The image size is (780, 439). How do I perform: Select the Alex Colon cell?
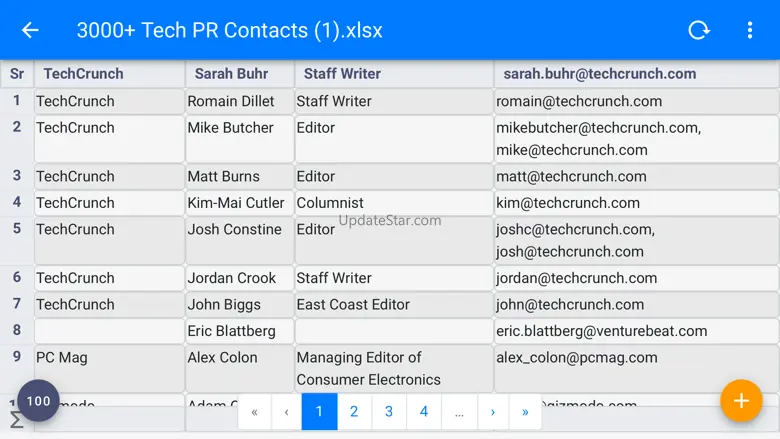click(240, 368)
